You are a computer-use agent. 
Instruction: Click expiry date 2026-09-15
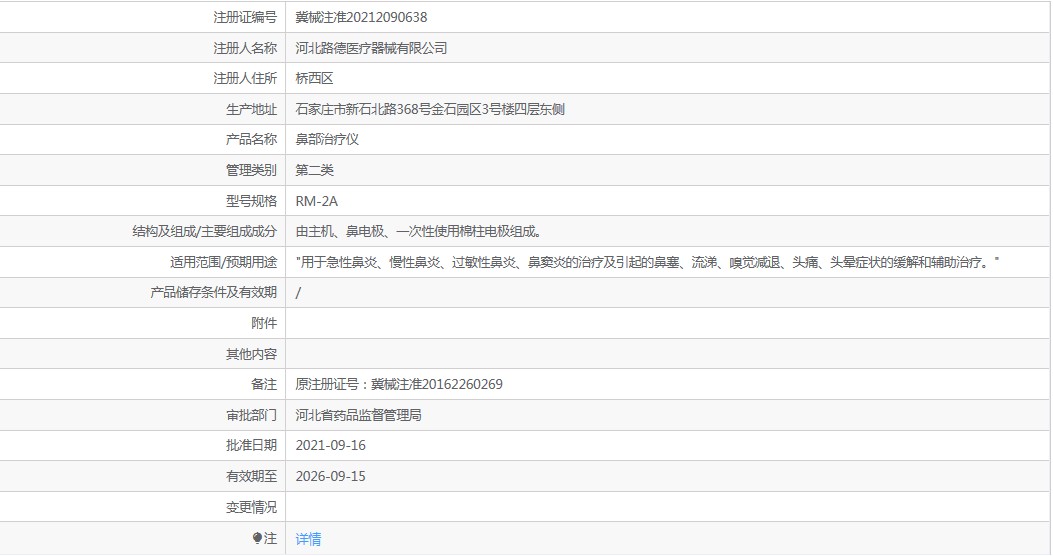tap(330, 476)
